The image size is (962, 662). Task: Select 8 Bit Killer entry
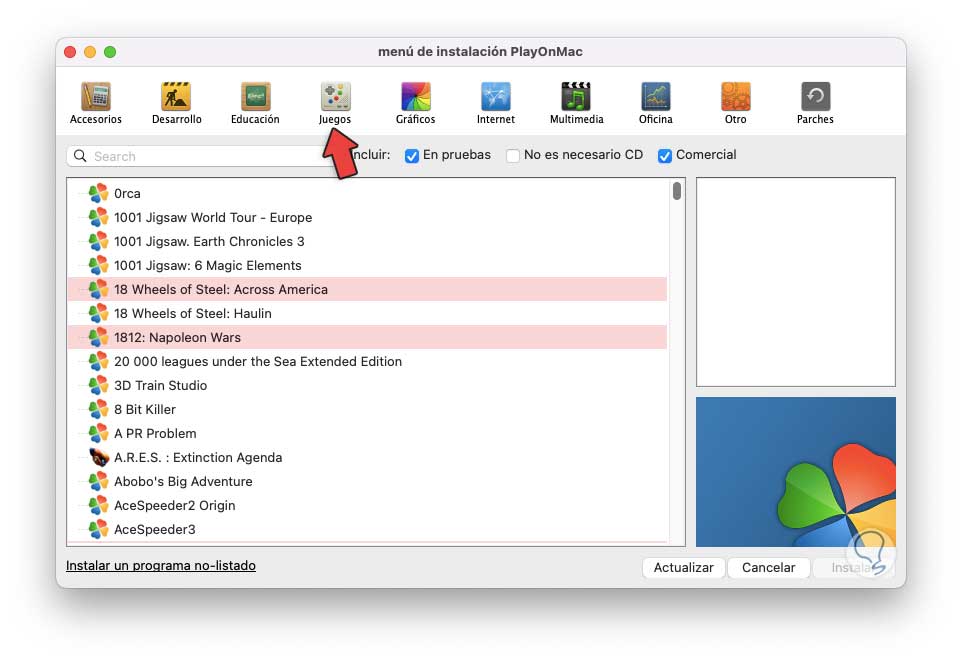pos(367,409)
